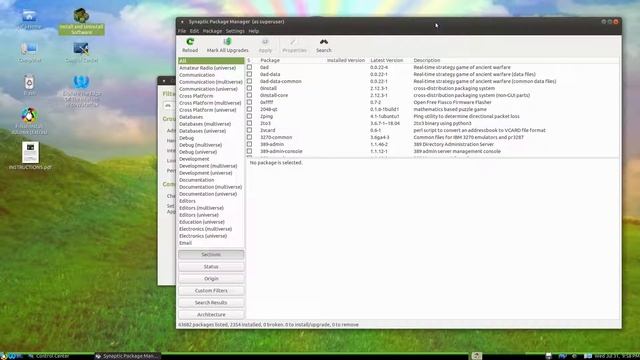Image resolution: width=640 pixels, height=360 pixels.
Task: Toggle the checkbox for package 389-admin
Action: pyautogui.click(x=249, y=144)
